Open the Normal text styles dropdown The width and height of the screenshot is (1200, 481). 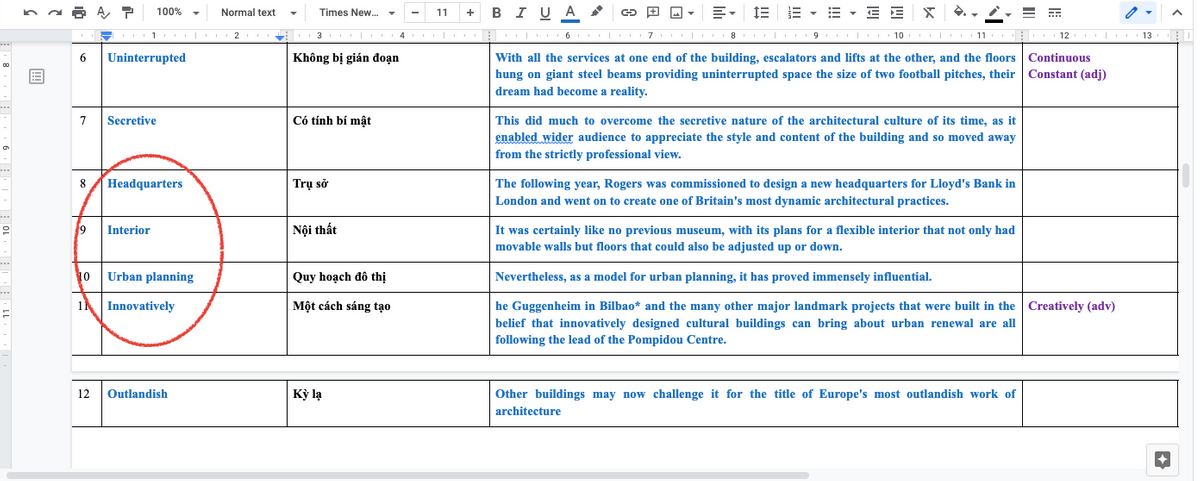point(259,13)
